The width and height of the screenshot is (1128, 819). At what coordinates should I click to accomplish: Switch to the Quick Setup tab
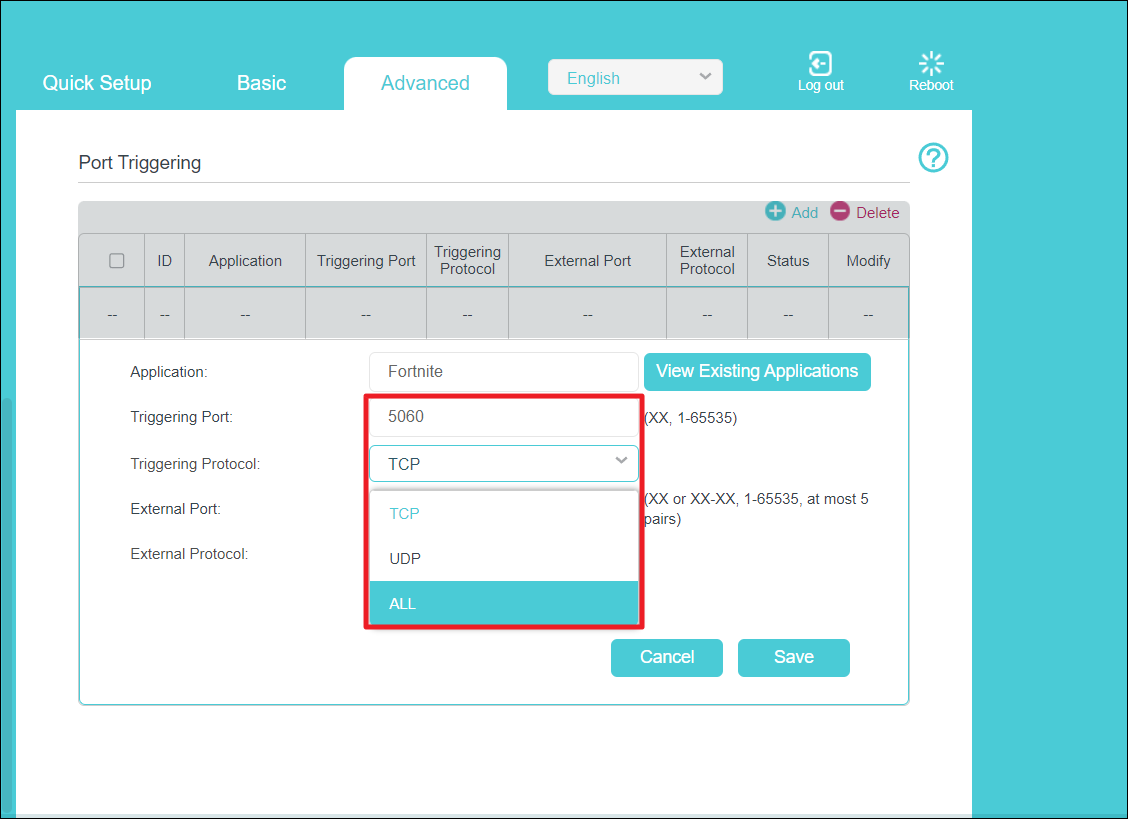(x=97, y=83)
